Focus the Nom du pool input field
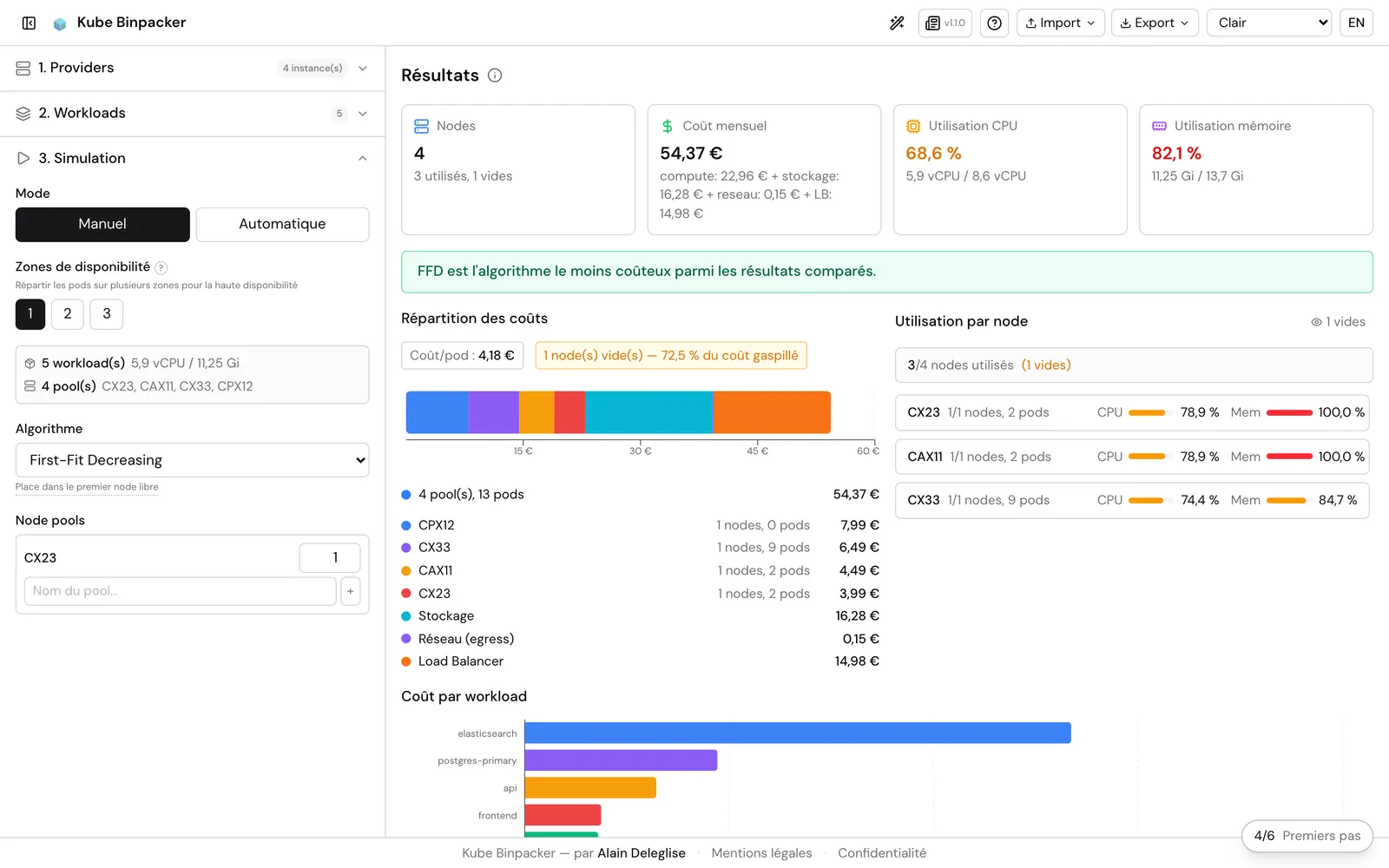The height and width of the screenshot is (868, 1389). [180, 591]
